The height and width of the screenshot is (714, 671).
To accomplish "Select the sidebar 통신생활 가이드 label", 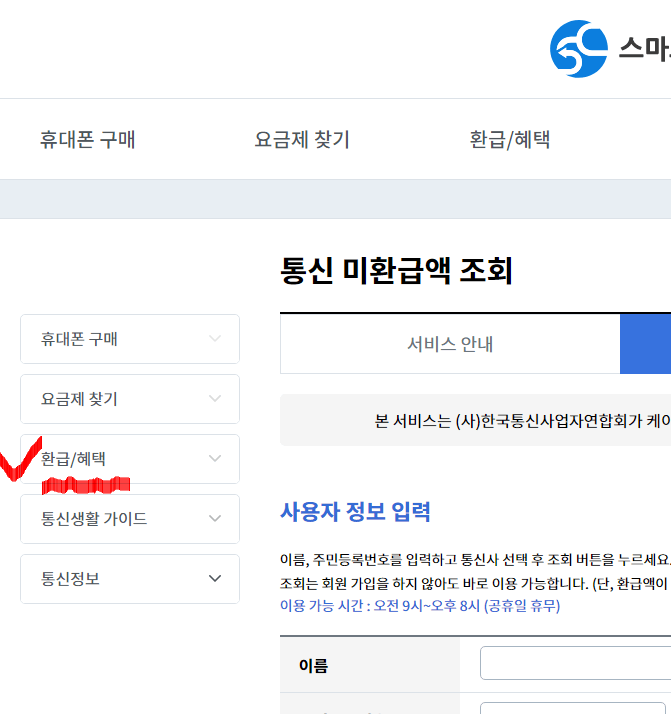I will 94,519.
